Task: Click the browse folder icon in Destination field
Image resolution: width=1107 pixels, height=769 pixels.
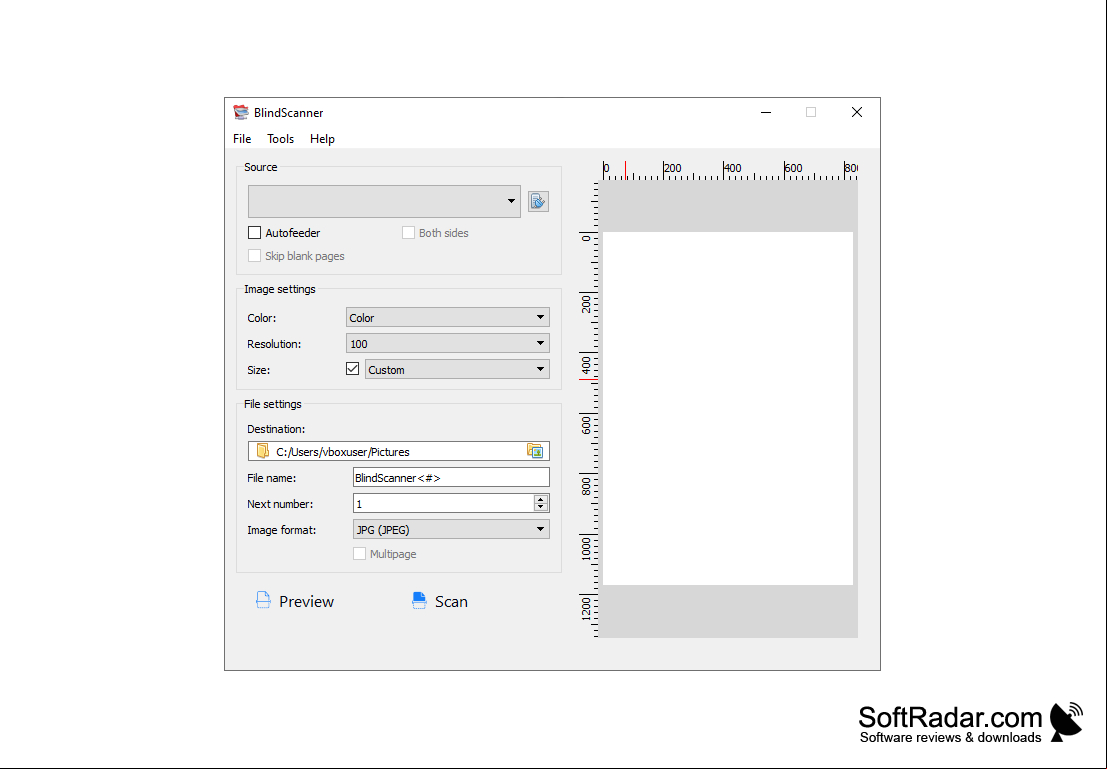Action: [x=534, y=451]
